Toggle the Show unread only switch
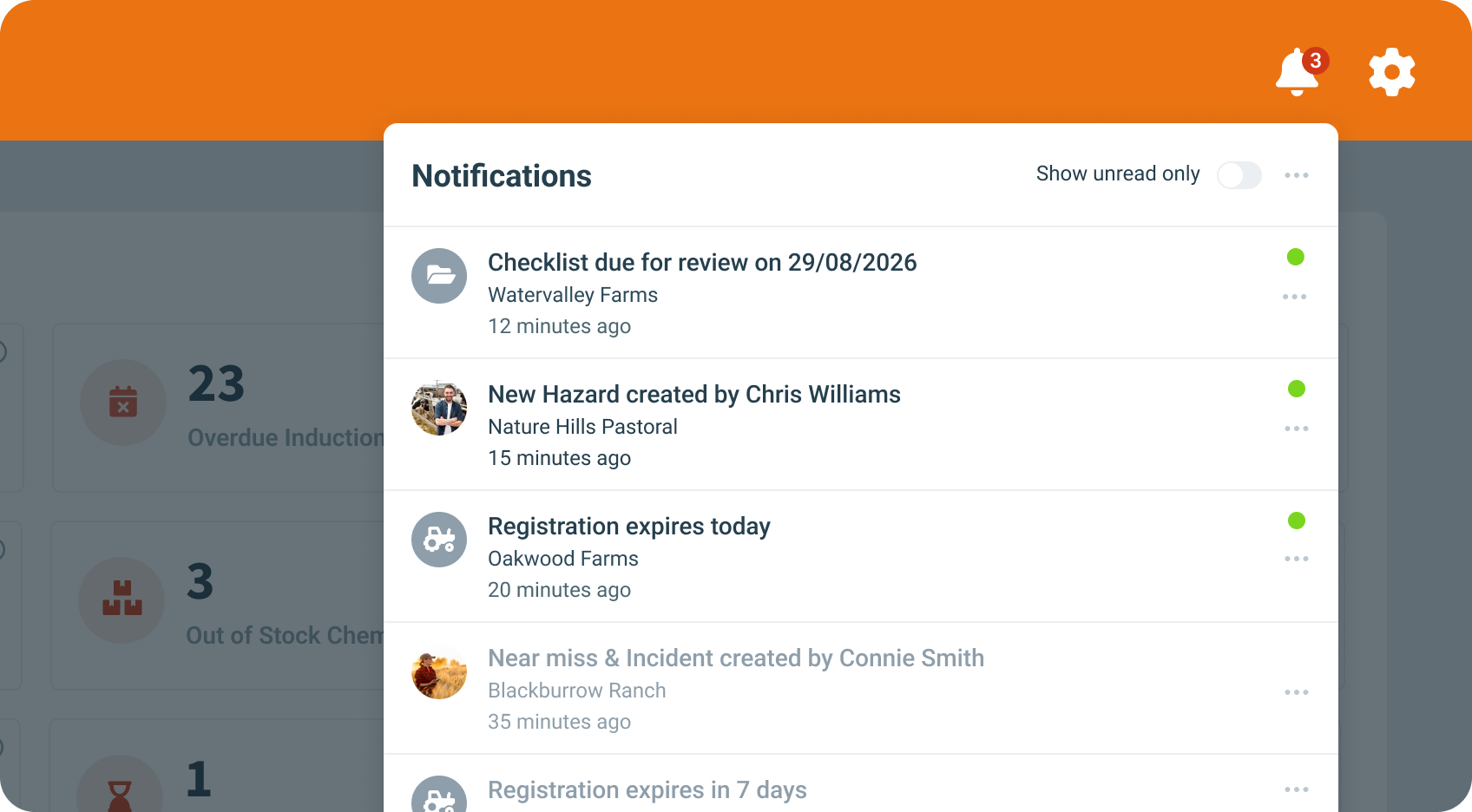Viewport: 1472px width, 812px height. 1239,175
